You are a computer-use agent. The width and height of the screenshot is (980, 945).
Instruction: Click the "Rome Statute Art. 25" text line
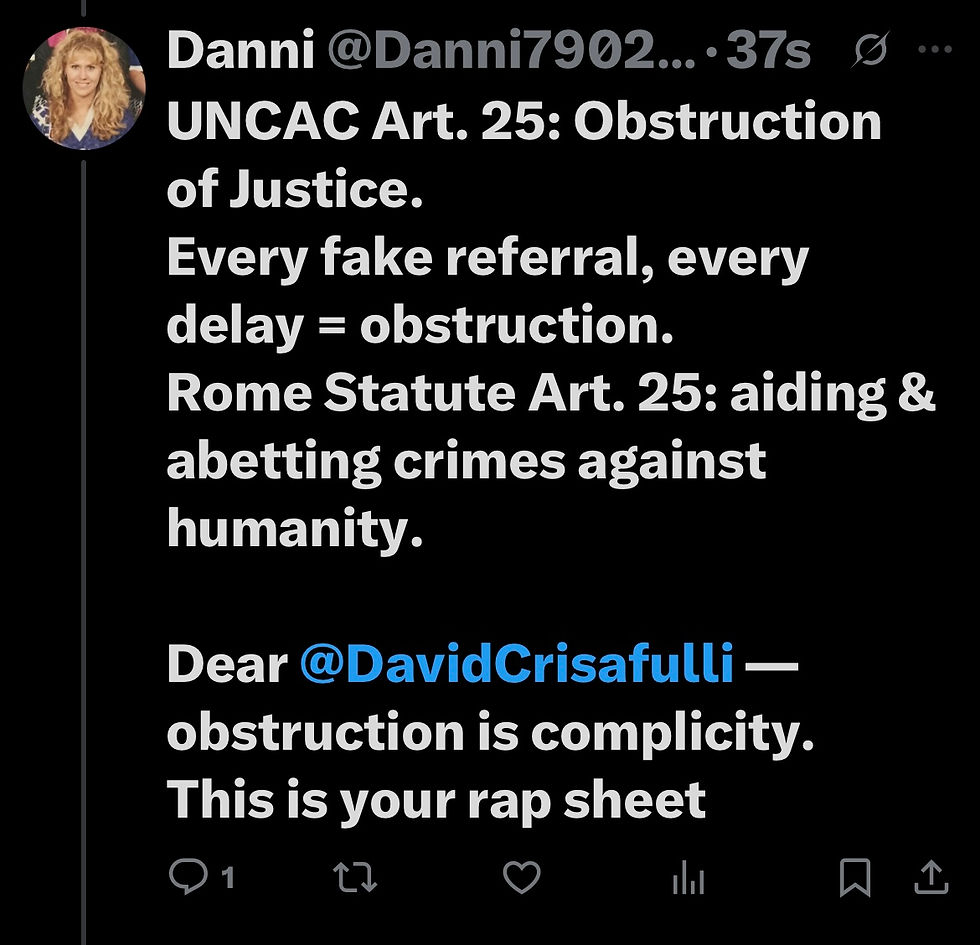pos(440,394)
